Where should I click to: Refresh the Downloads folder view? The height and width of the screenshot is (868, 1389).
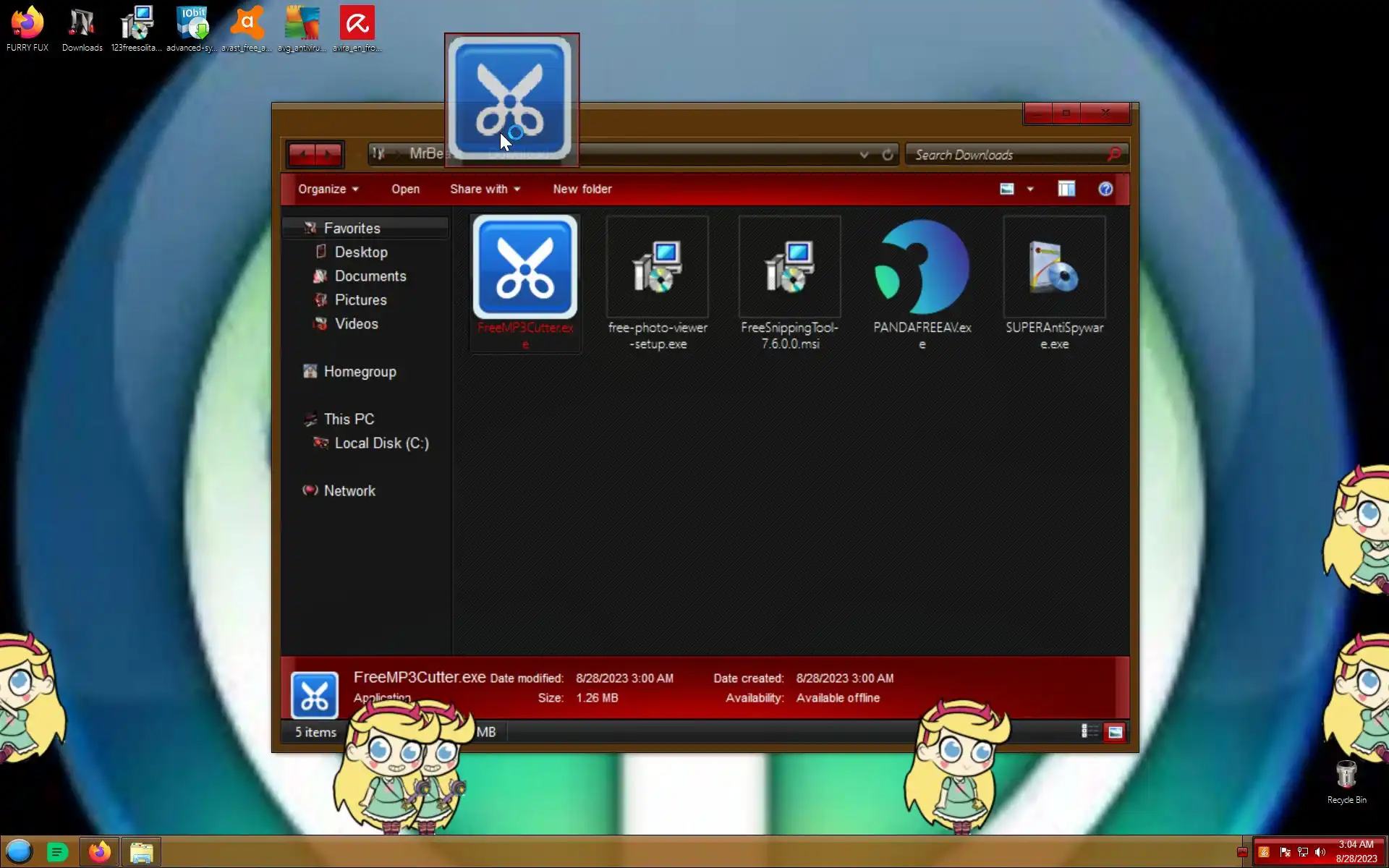click(x=888, y=155)
